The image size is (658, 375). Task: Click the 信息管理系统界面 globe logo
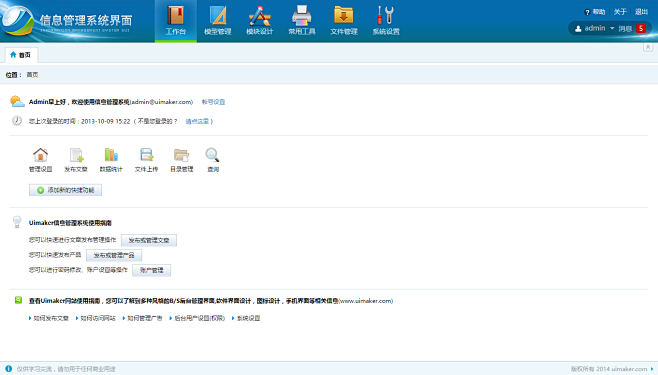point(18,21)
